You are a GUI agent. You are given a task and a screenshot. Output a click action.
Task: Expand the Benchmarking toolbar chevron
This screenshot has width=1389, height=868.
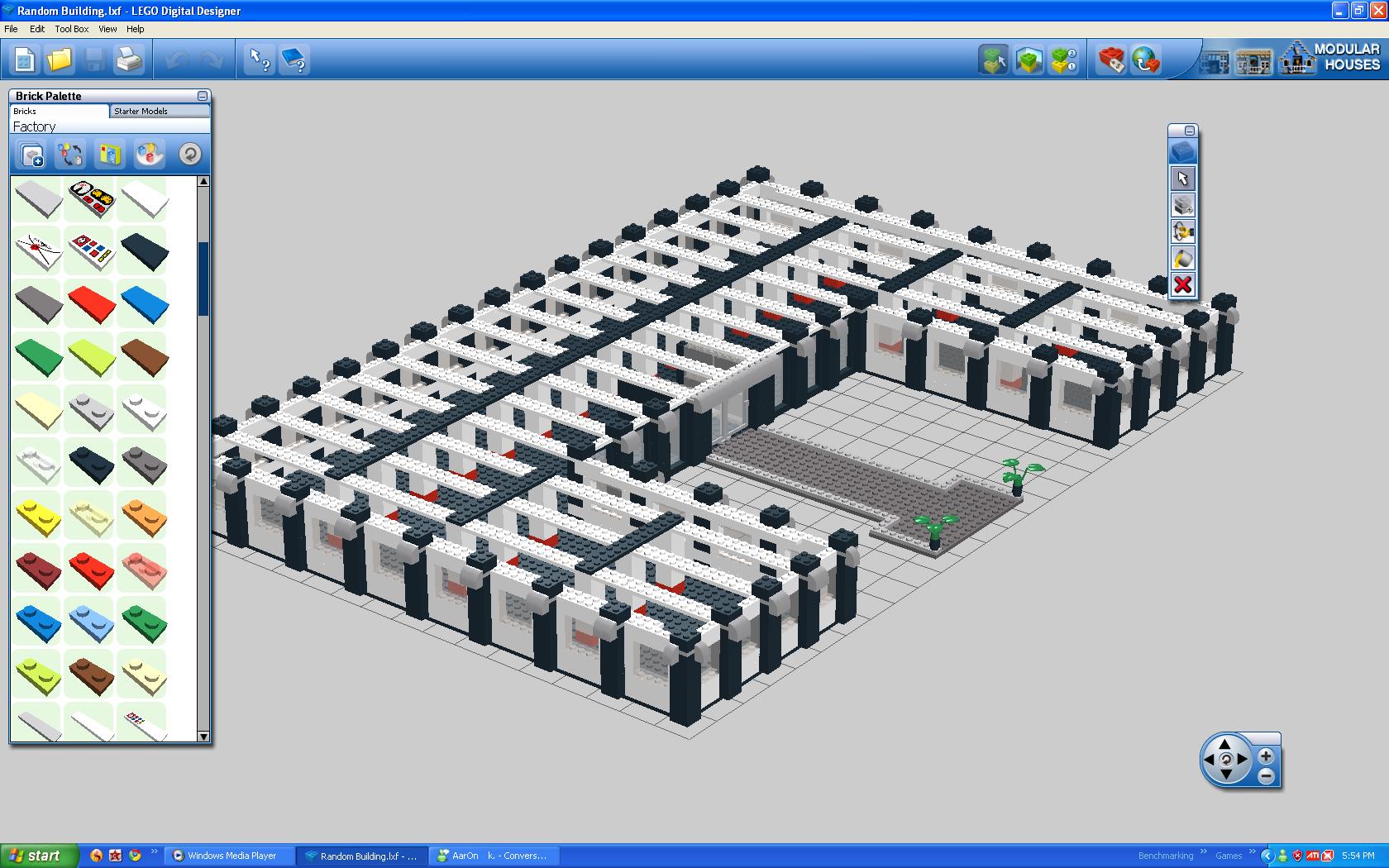(x=1203, y=851)
